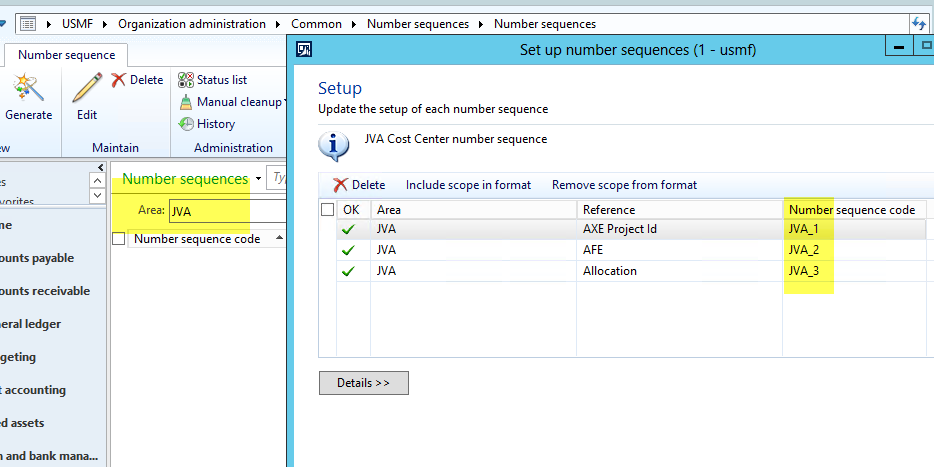Image resolution: width=934 pixels, height=467 pixels.
Task: Click Remove scope from format
Action: tap(624, 185)
